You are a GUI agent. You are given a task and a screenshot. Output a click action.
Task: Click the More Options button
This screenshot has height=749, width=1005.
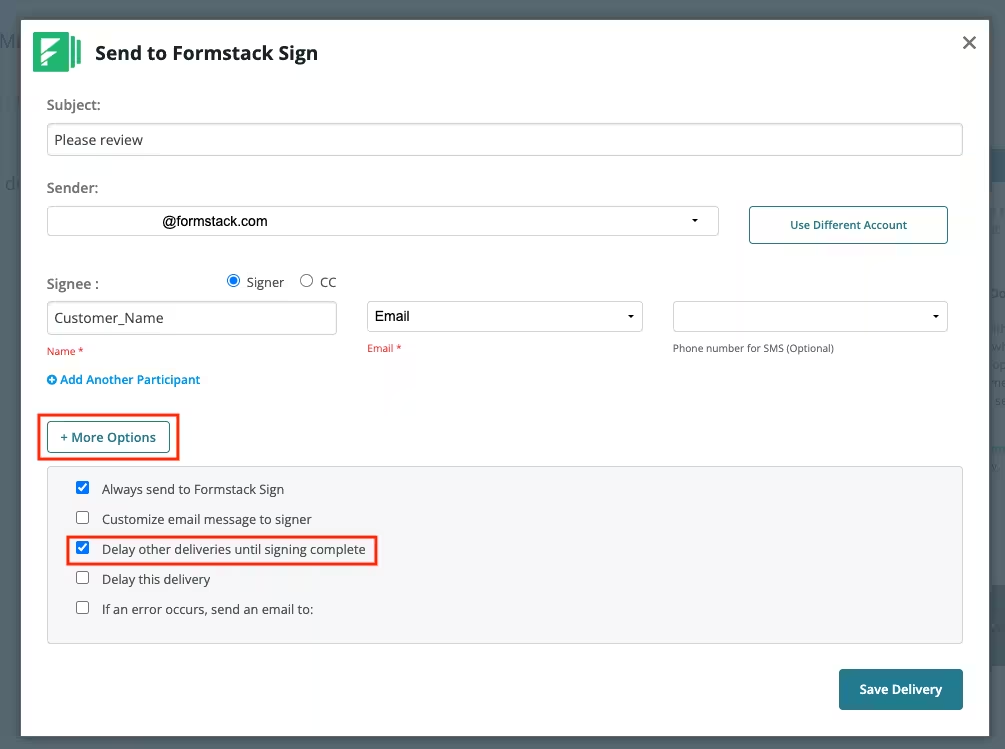click(x=108, y=437)
